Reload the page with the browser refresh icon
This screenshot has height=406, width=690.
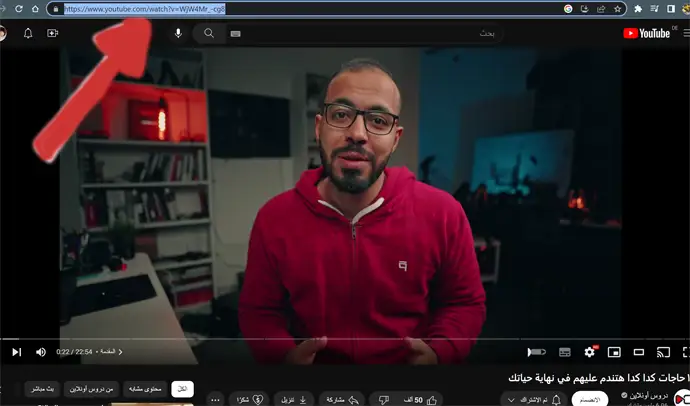(19, 9)
